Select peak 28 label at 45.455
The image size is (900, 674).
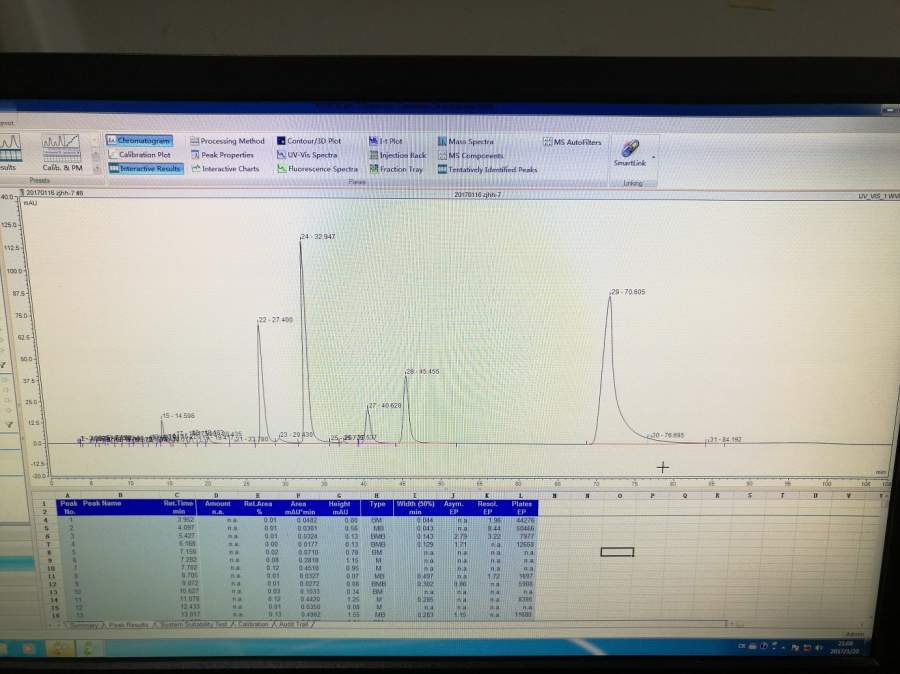point(423,371)
